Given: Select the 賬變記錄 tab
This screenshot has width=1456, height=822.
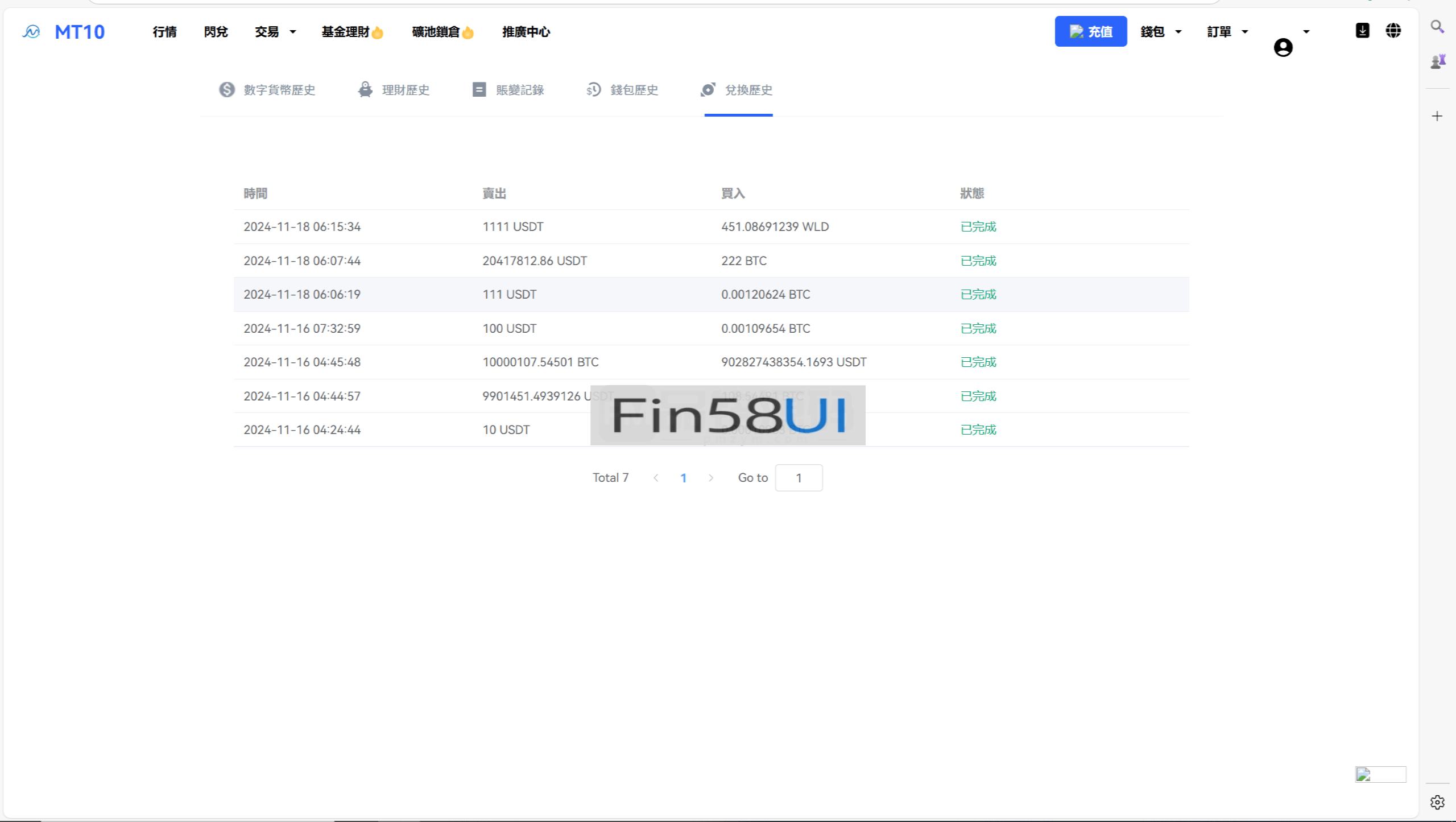Looking at the screenshot, I should (508, 90).
